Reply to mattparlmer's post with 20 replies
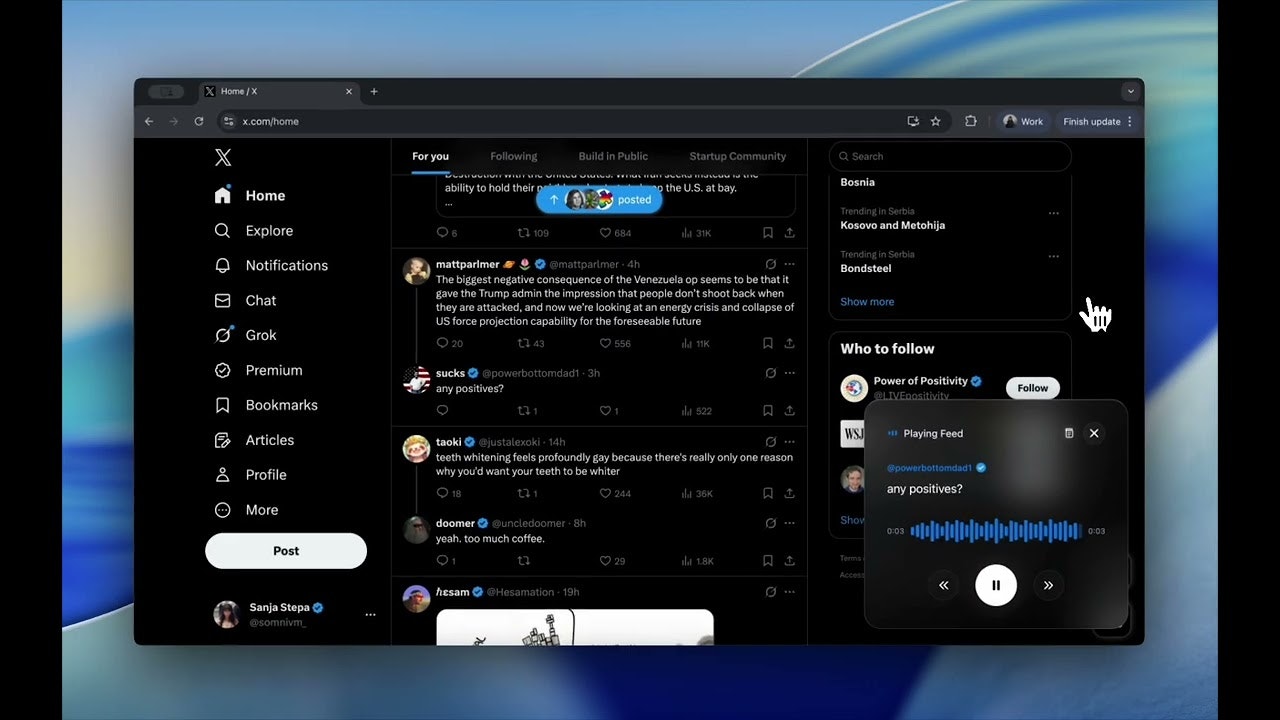 click(449, 344)
